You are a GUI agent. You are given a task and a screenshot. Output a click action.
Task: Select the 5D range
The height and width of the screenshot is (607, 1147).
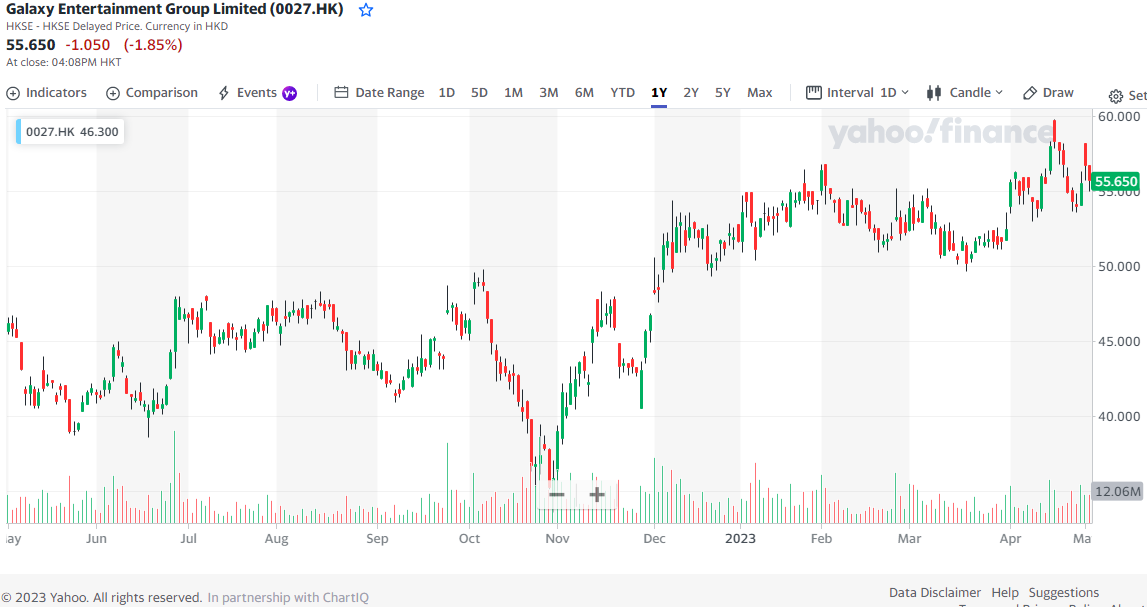pos(479,93)
